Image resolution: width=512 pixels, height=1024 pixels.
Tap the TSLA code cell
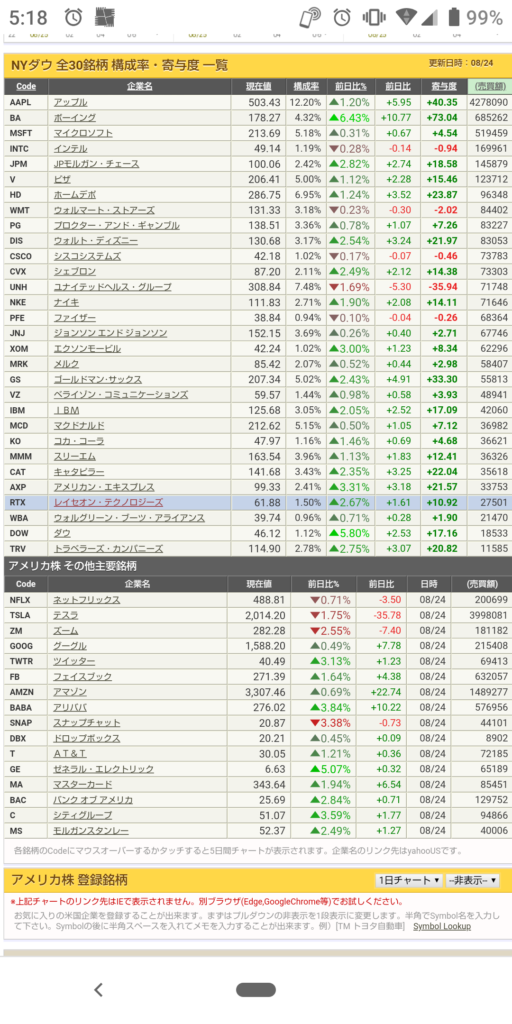(21, 615)
